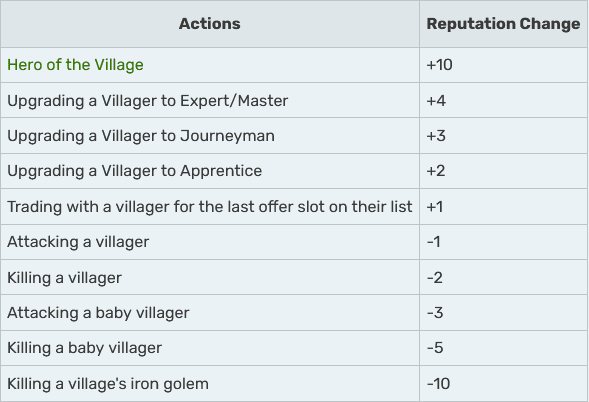Select the Attacking a baby villager cell
589x402 pixels.
pyautogui.click(x=210, y=313)
